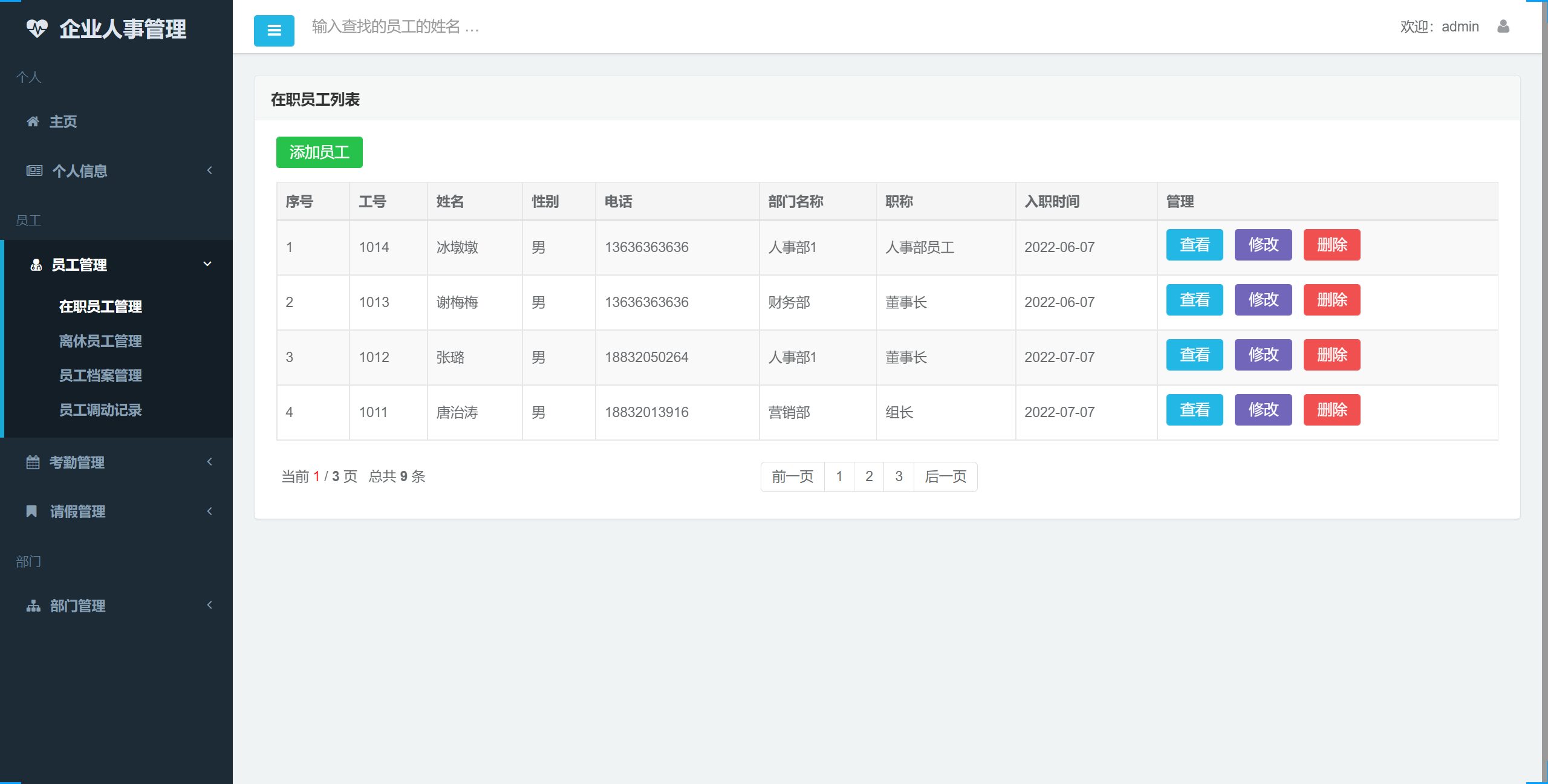Expand the 考勤管理 section
The image size is (1548, 784).
[x=77, y=462]
